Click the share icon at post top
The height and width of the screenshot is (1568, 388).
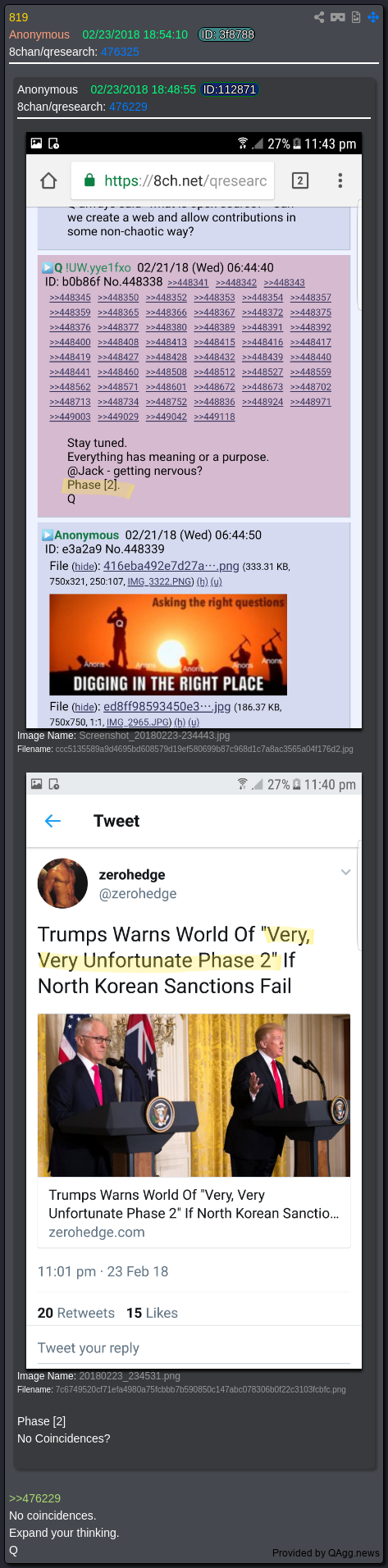tap(319, 16)
